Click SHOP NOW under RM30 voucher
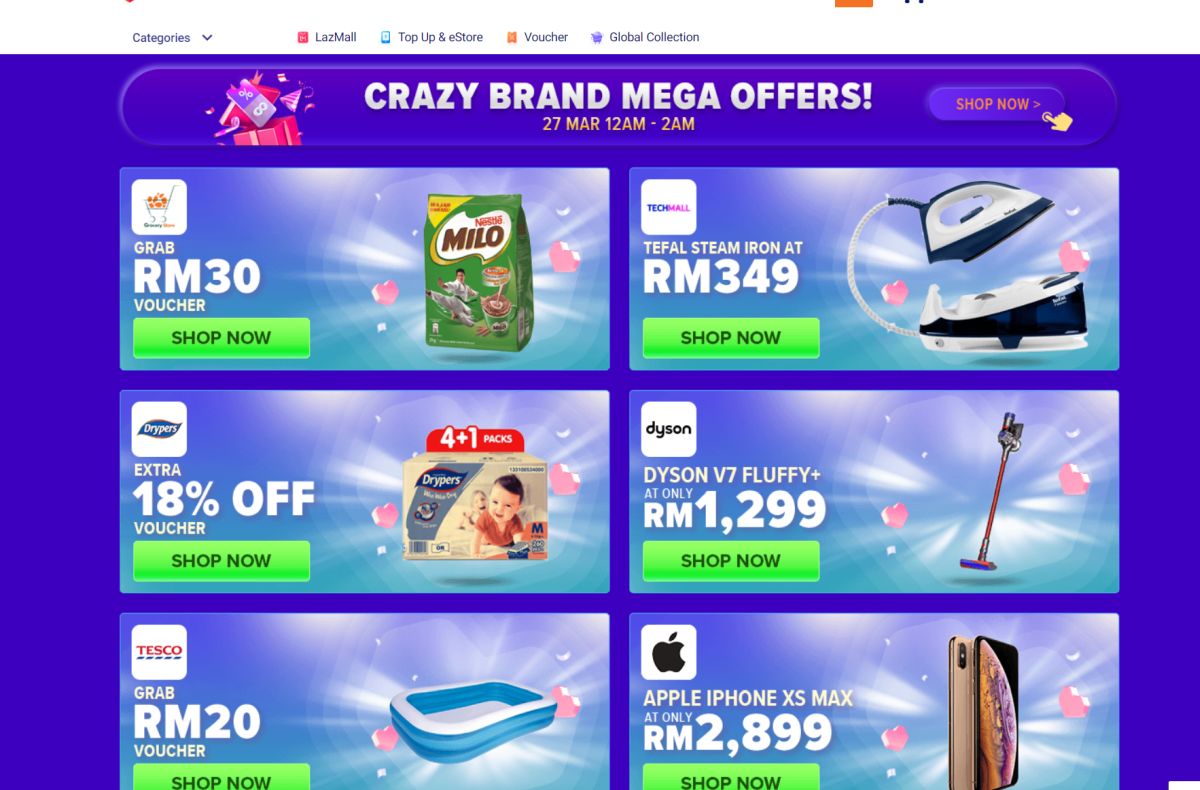Image resolution: width=1200 pixels, height=790 pixels. pyautogui.click(x=221, y=338)
